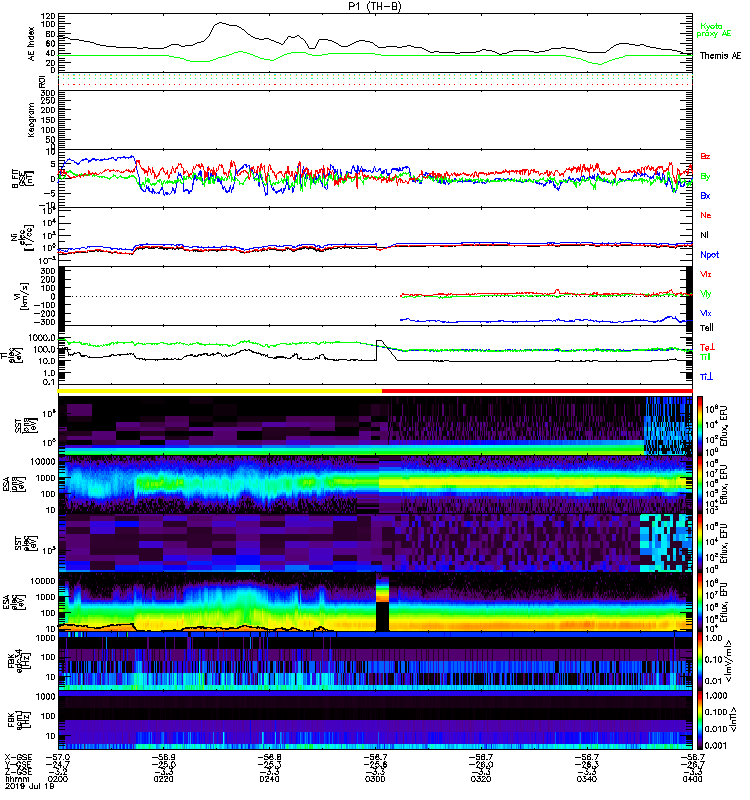Image resolution: width=750 pixels, height=800 pixels.
Task: Click the 0200 time tick label
Action: [x=58, y=779]
